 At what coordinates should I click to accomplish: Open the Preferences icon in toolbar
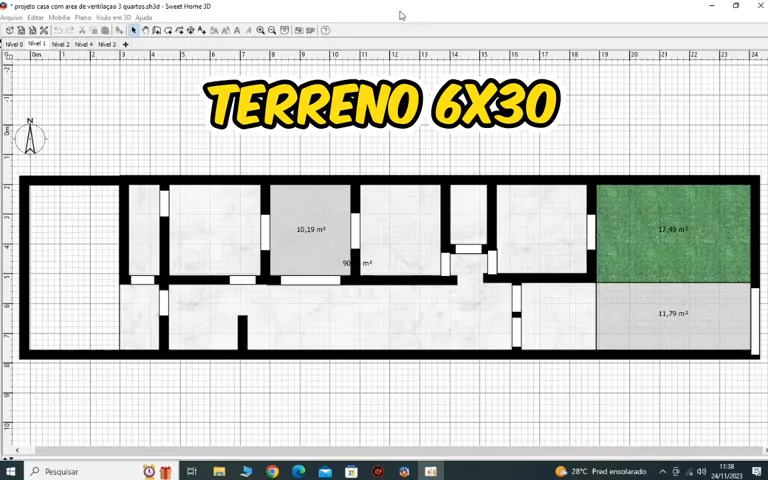pos(43,30)
